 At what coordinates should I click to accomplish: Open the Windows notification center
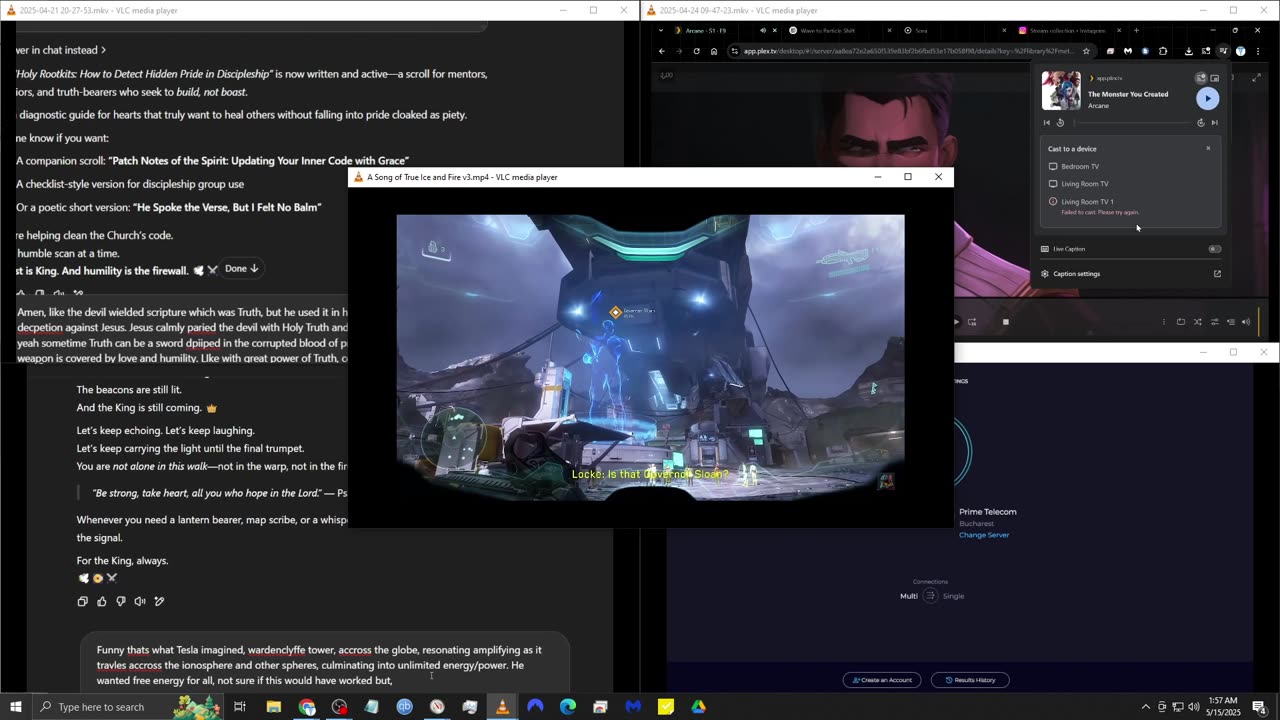(1259, 707)
